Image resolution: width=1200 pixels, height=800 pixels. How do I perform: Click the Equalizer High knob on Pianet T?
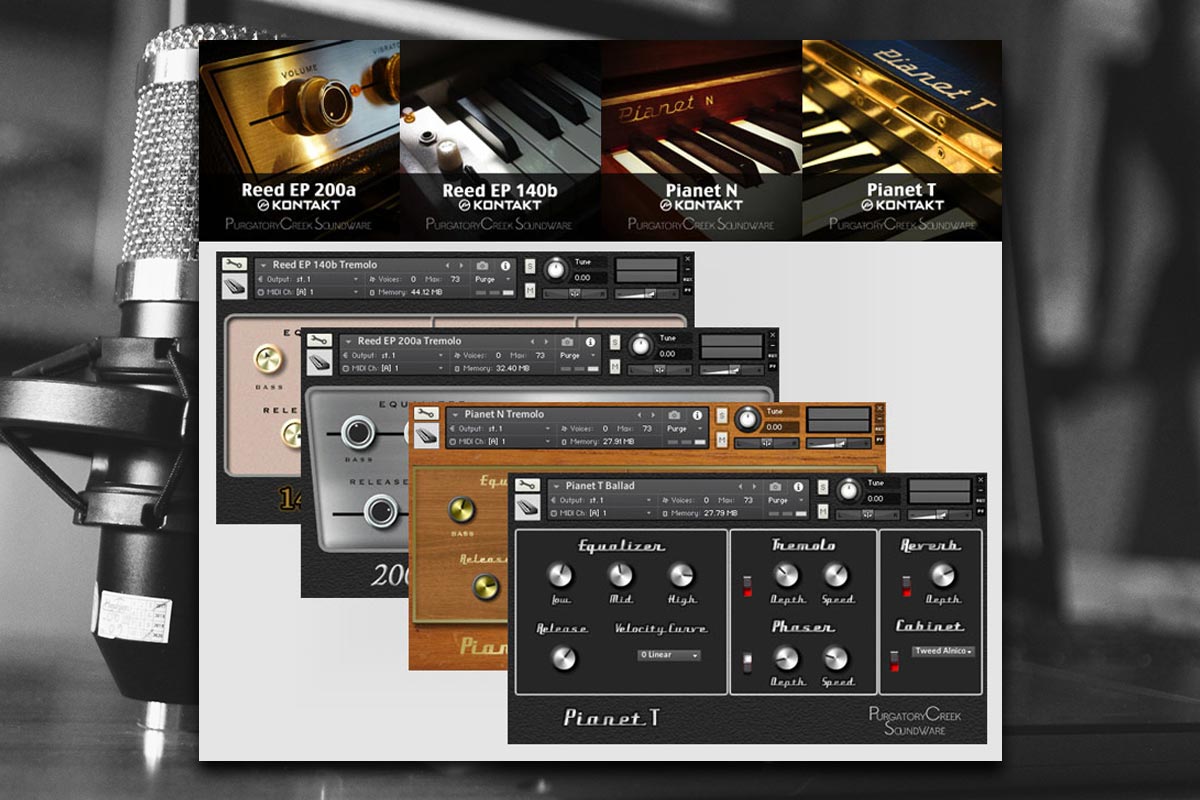(x=681, y=575)
